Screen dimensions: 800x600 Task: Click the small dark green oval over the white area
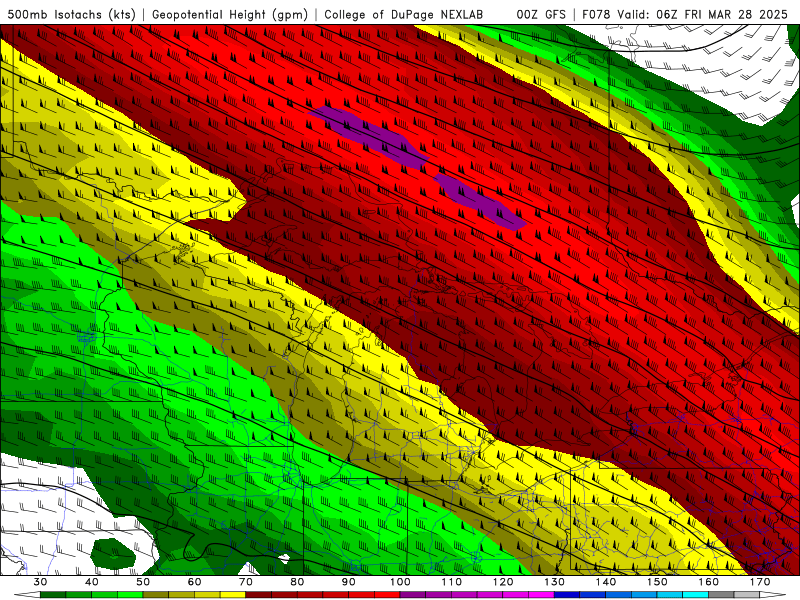[x=113, y=553]
